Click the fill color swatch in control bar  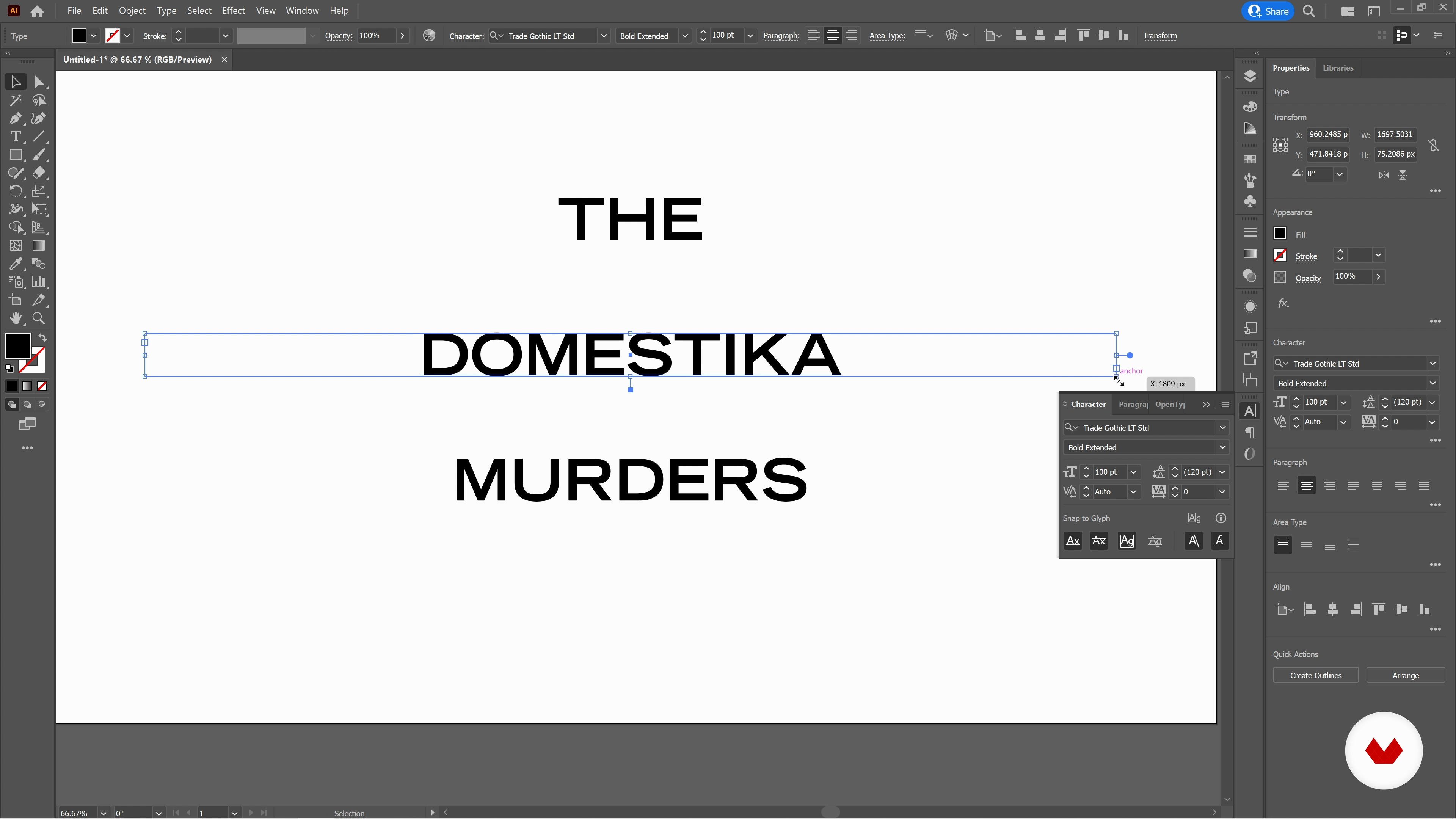click(x=79, y=36)
